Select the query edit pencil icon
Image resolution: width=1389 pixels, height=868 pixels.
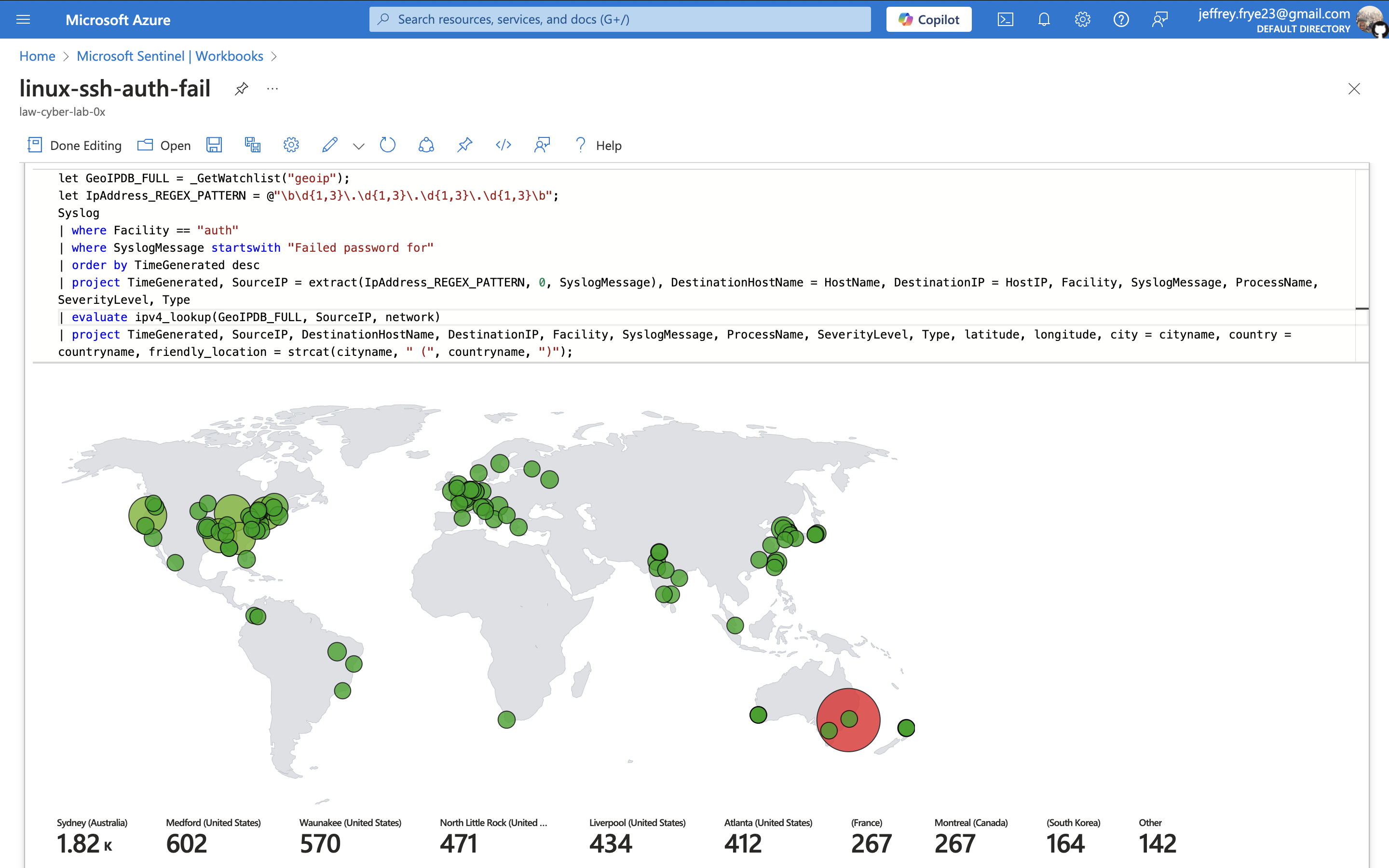pos(329,145)
